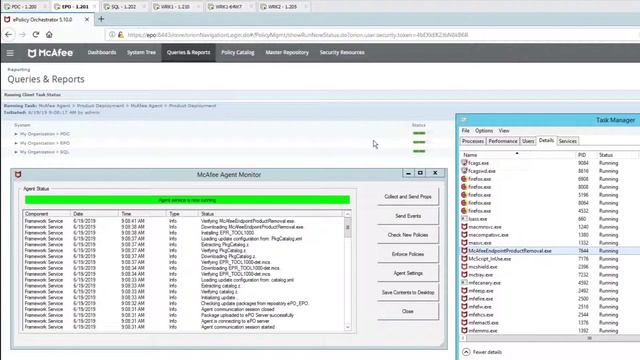Click the mcshield.exe process icon
The height and width of the screenshot is (360, 640).
coord(464,267)
